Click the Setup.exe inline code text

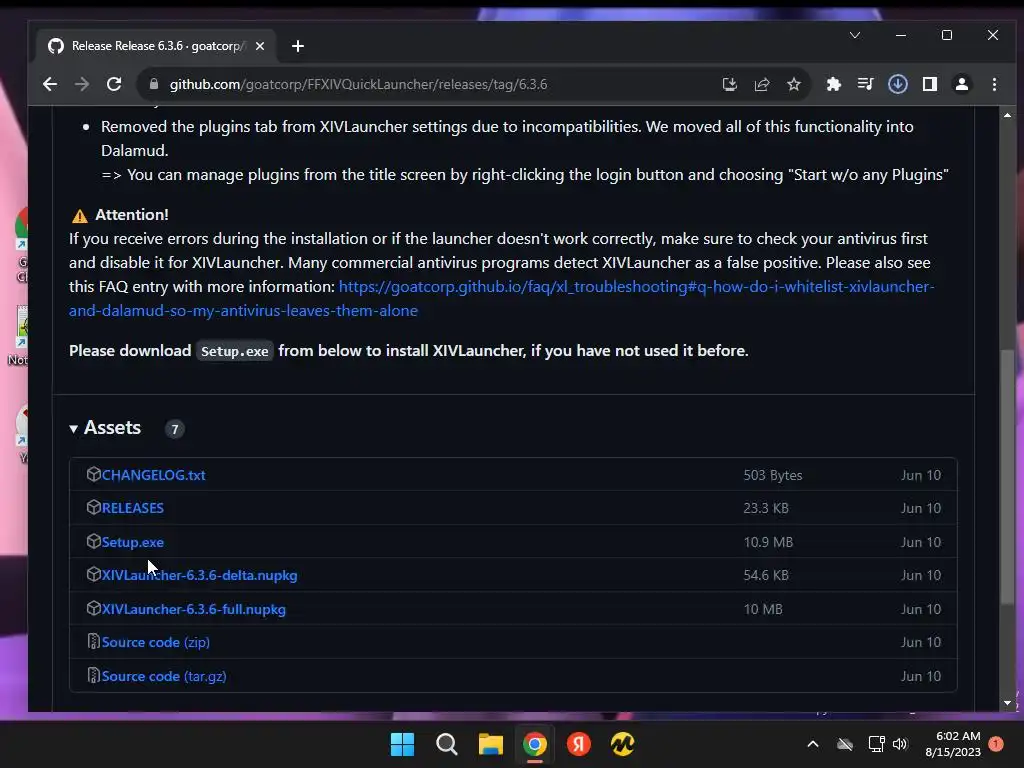pos(234,351)
